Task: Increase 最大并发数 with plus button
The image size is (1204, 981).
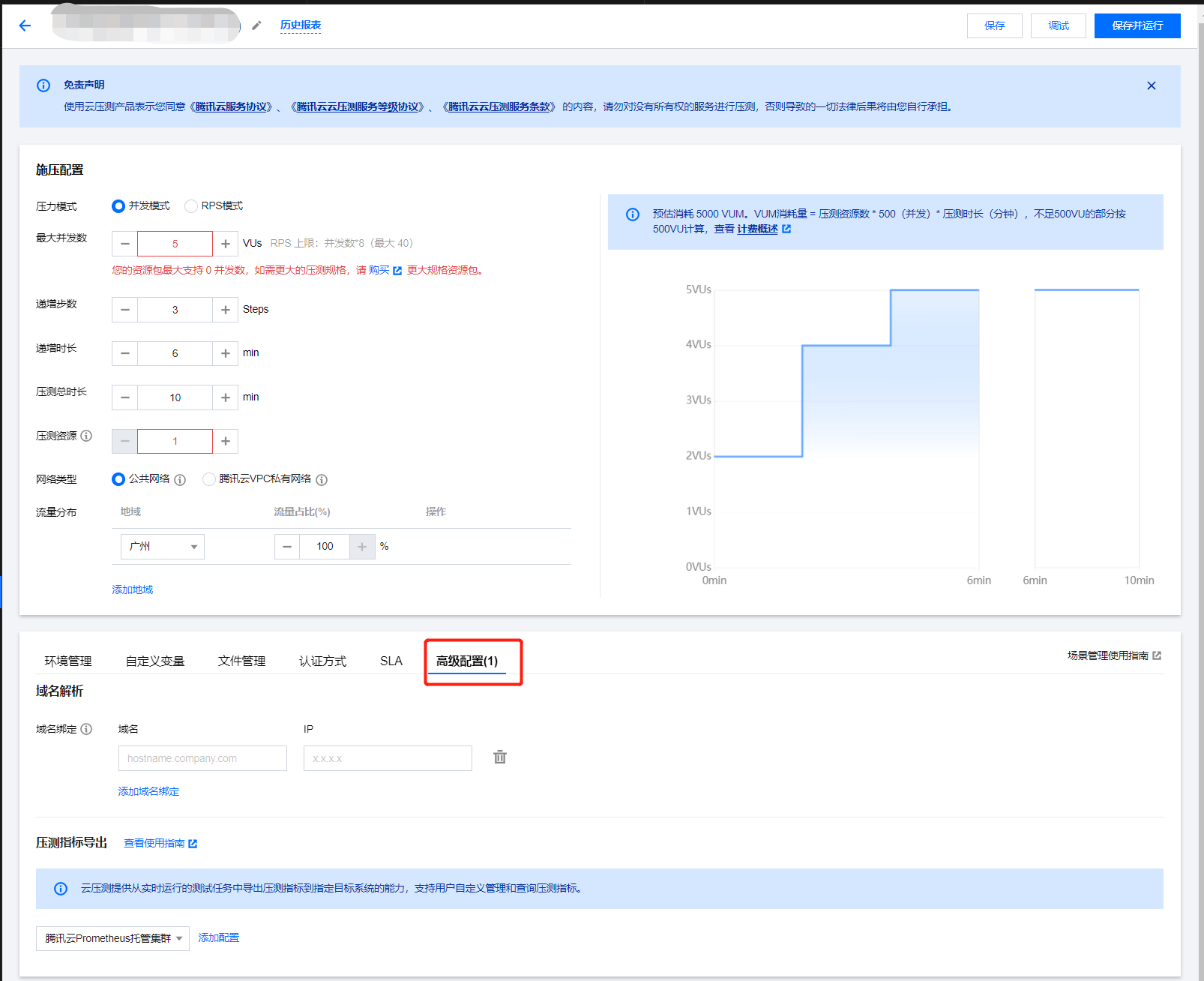Action: [225, 244]
